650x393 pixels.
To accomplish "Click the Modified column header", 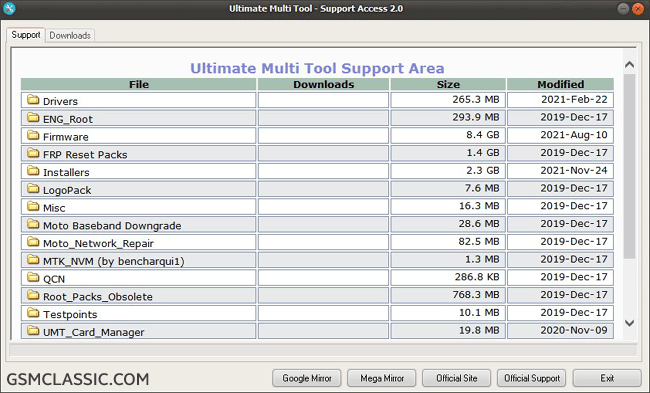I will [x=560, y=84].
